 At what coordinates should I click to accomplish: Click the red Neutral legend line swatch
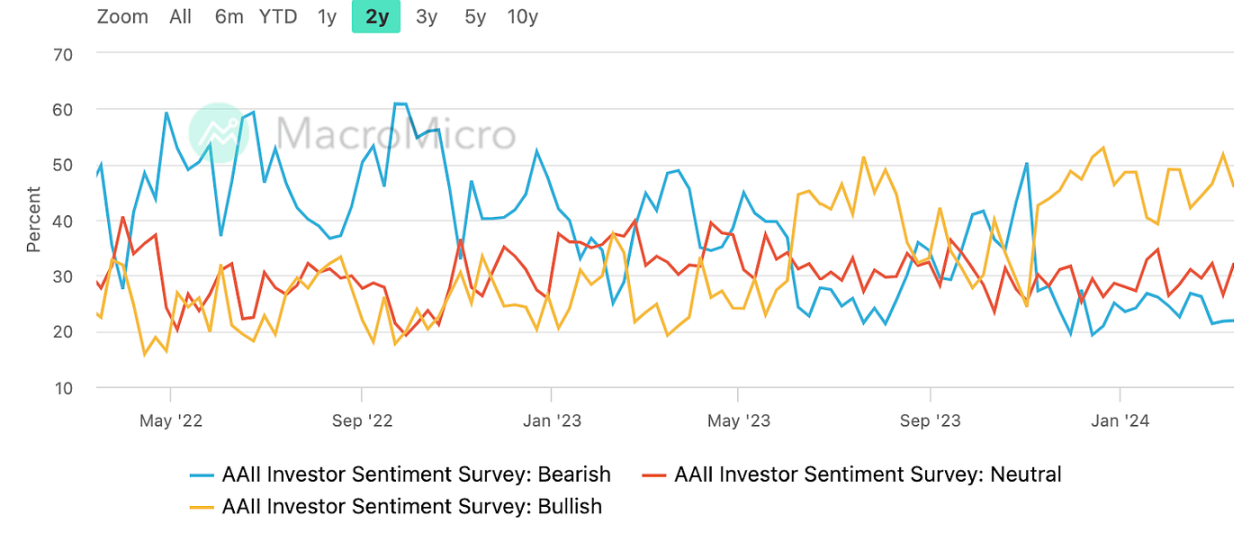tap(654, 475)
